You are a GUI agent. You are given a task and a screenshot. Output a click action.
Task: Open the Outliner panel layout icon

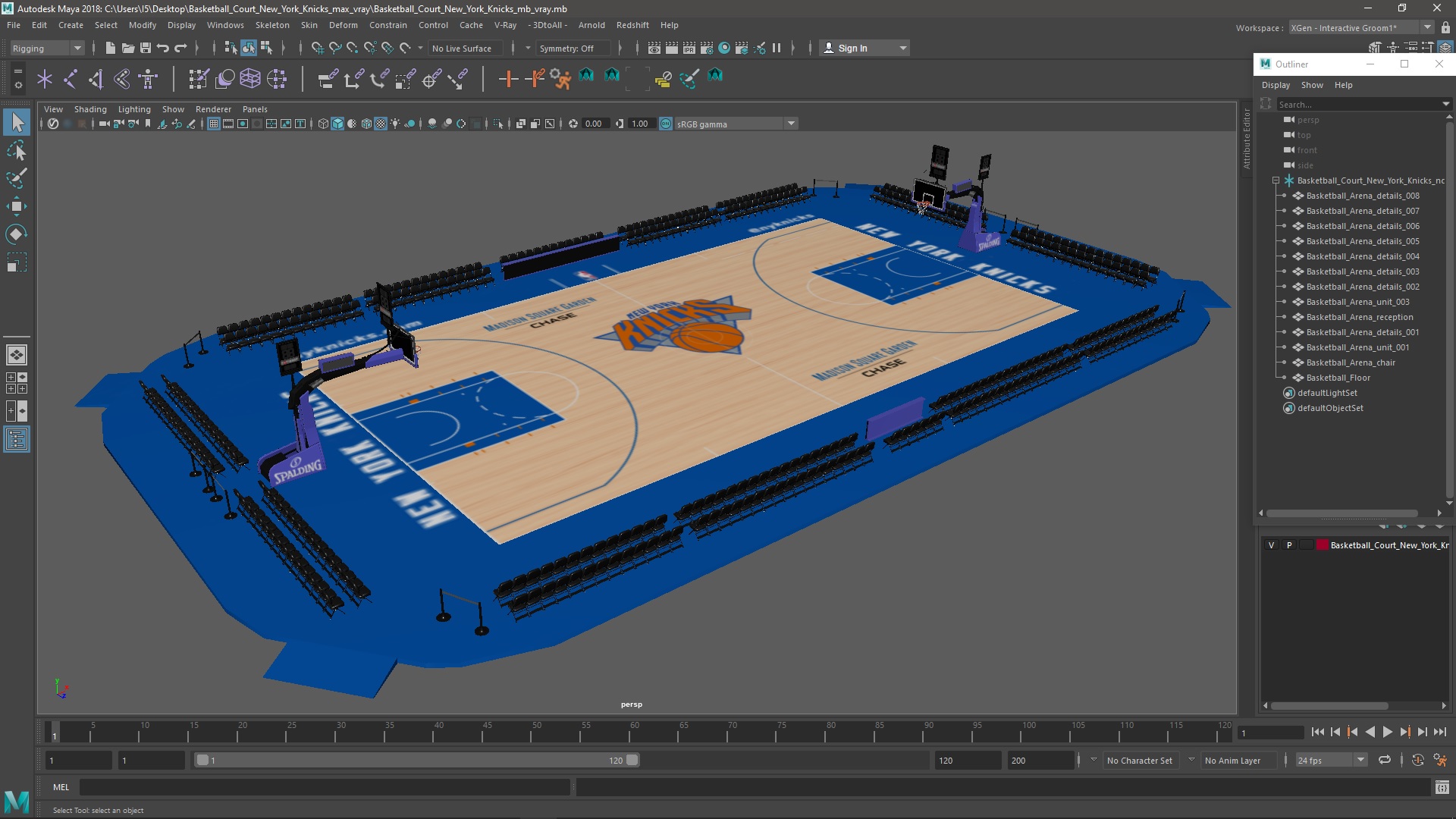[17, 439]
